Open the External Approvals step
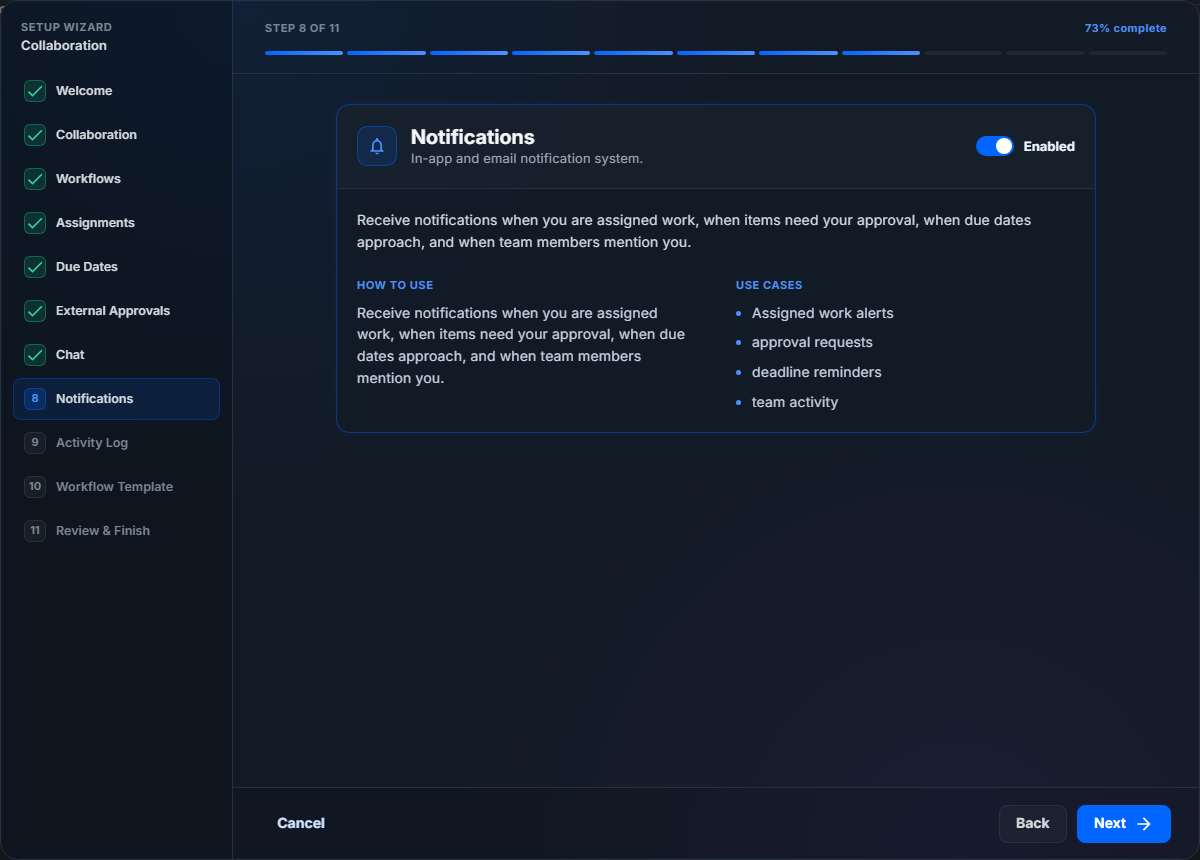Image resolution: width=1200 pixels, height=860 pixels. coord(116,311)
